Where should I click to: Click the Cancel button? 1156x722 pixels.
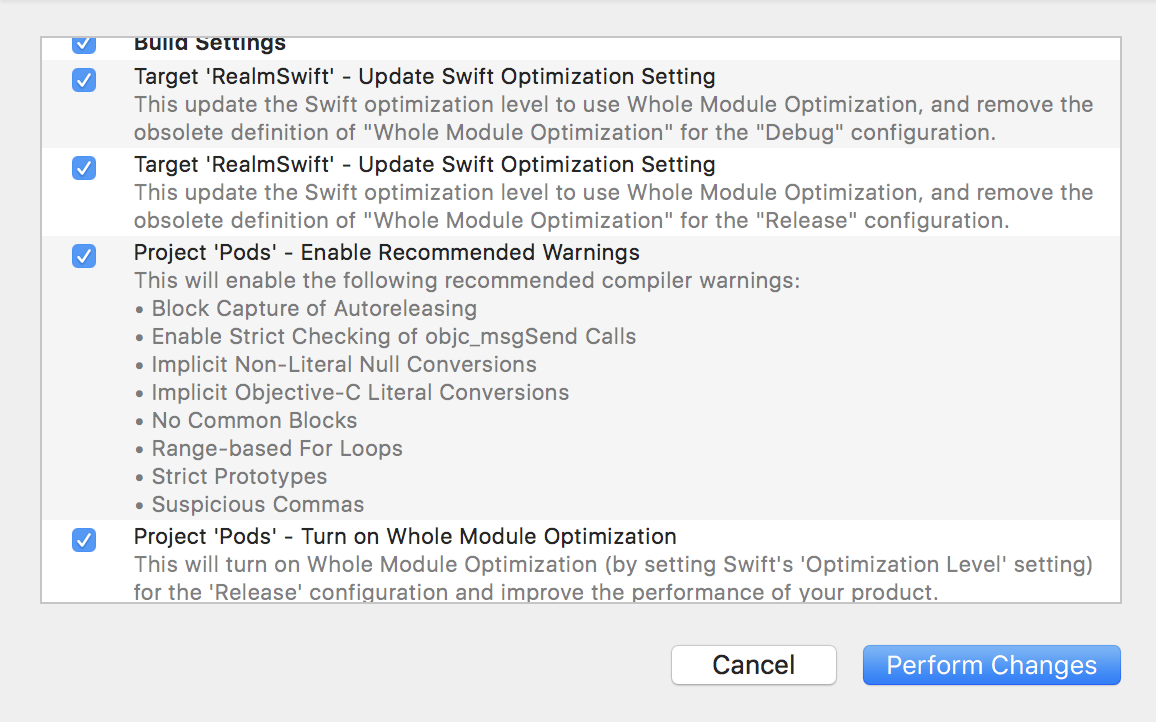(x=753, y=665)
